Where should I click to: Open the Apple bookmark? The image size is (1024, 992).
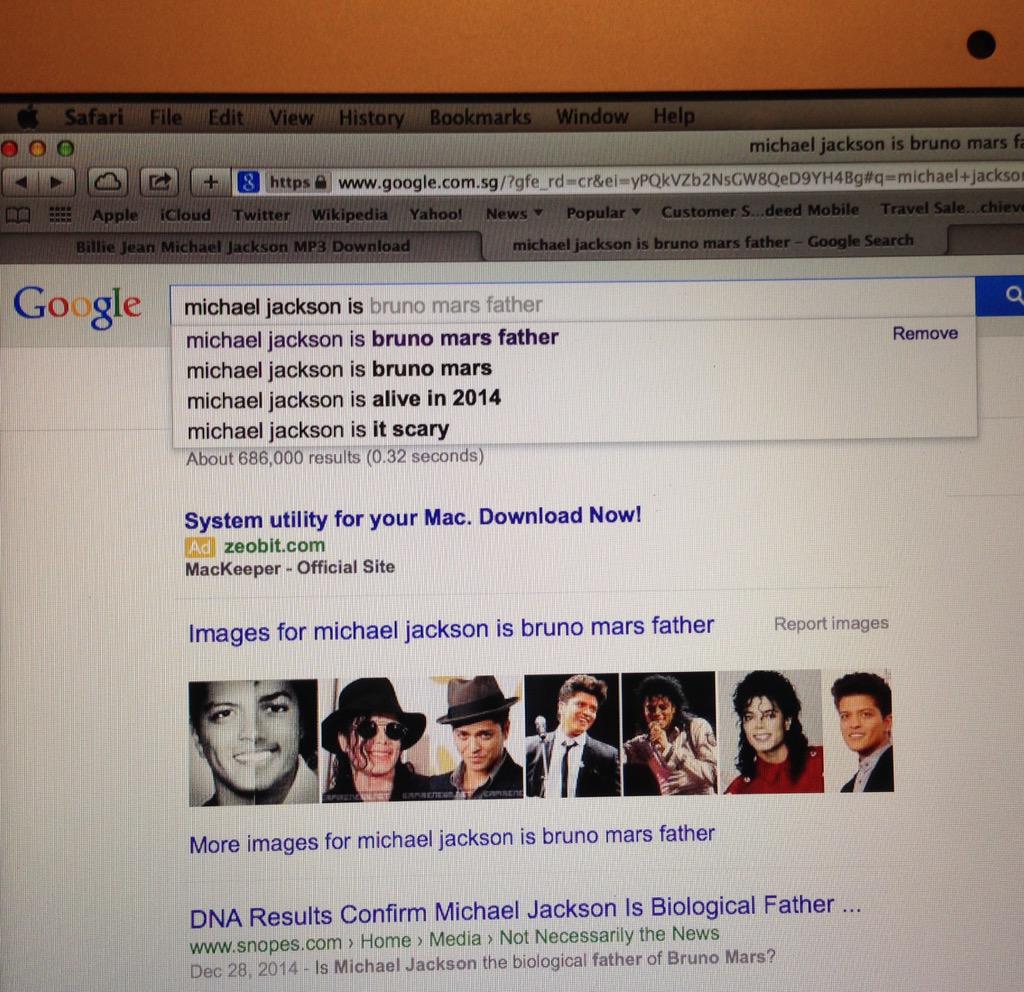(x=115, y=215)
